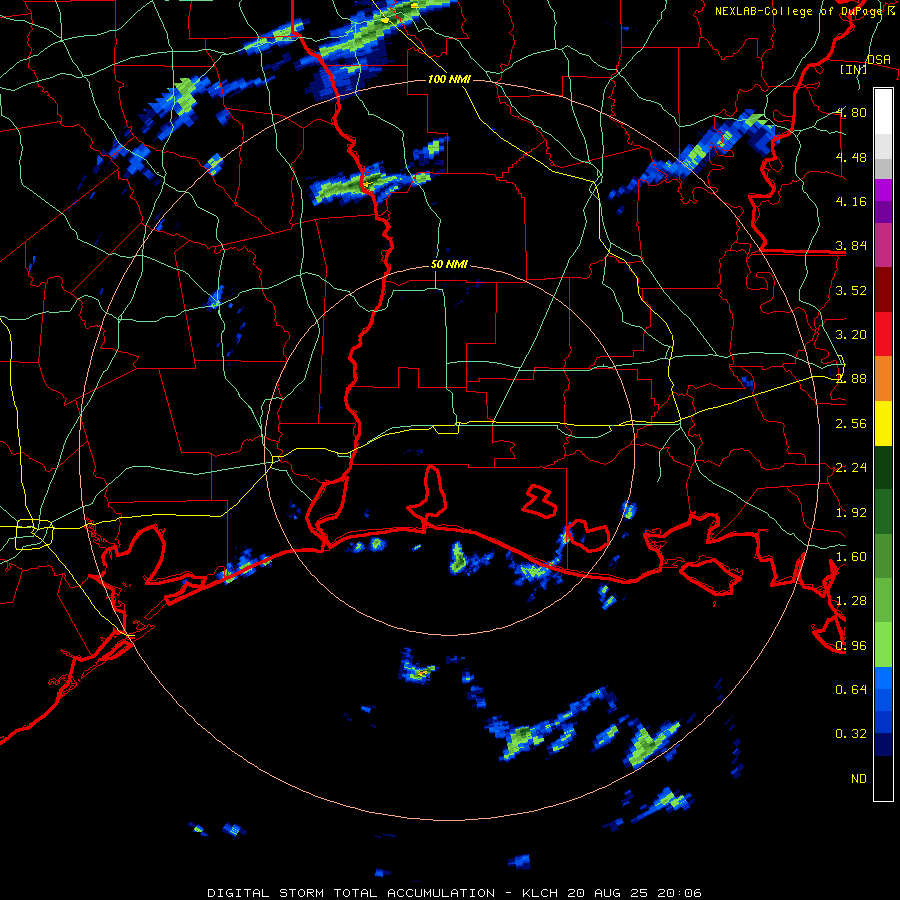Image resolution: width=900 pixels, height=900 pixels.
Task: Click the 50 NMI range ring label
Action: pos(449,264)
